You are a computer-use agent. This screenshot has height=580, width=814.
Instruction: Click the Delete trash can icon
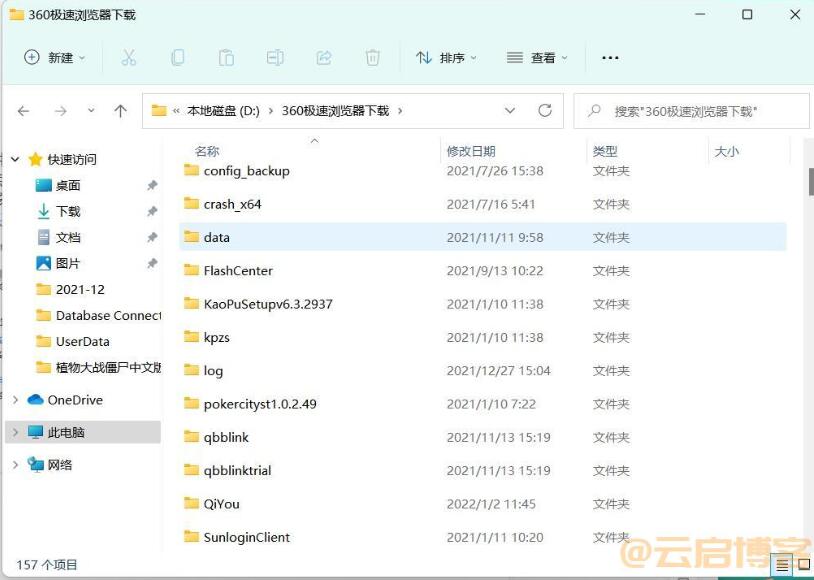pos(372,58)
